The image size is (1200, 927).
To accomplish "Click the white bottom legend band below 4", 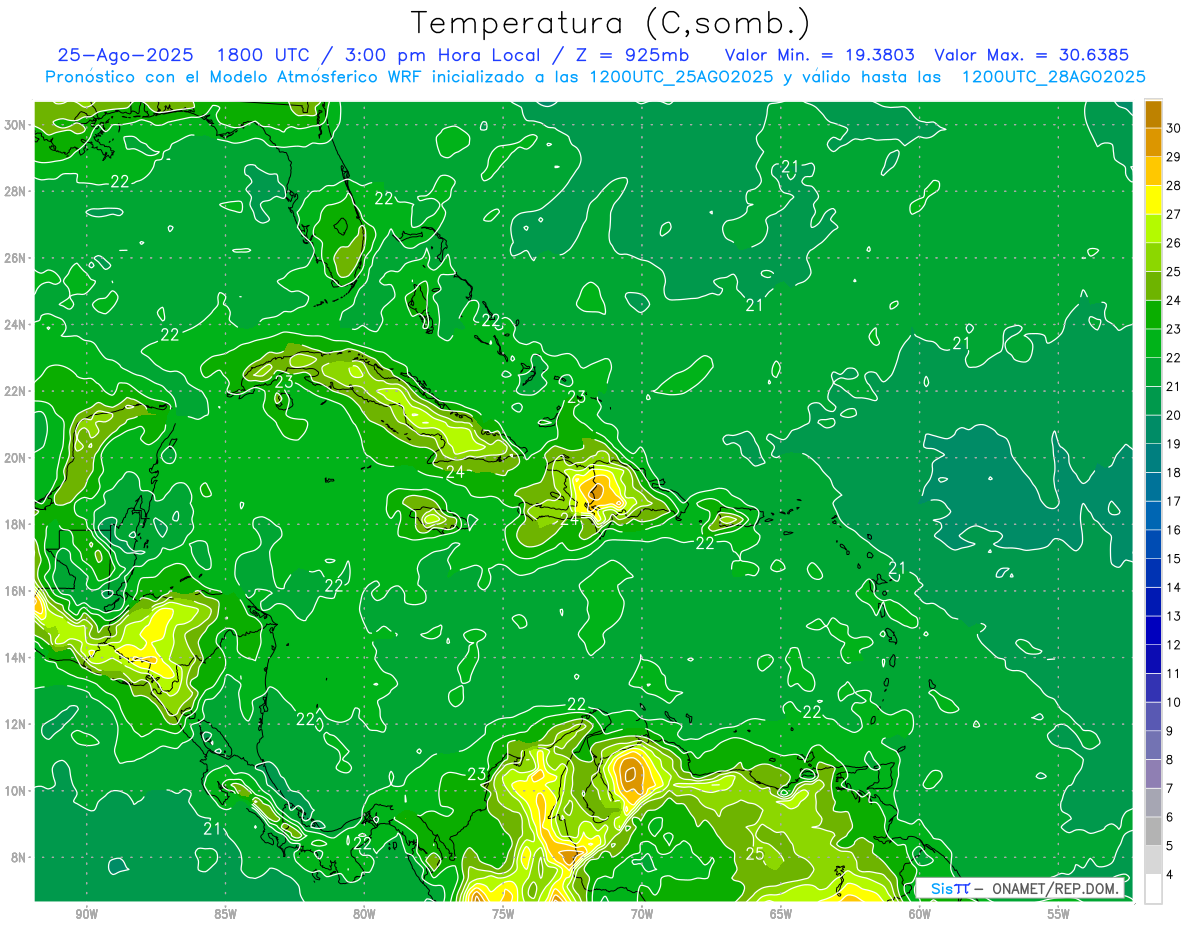I will (1153, 889).
